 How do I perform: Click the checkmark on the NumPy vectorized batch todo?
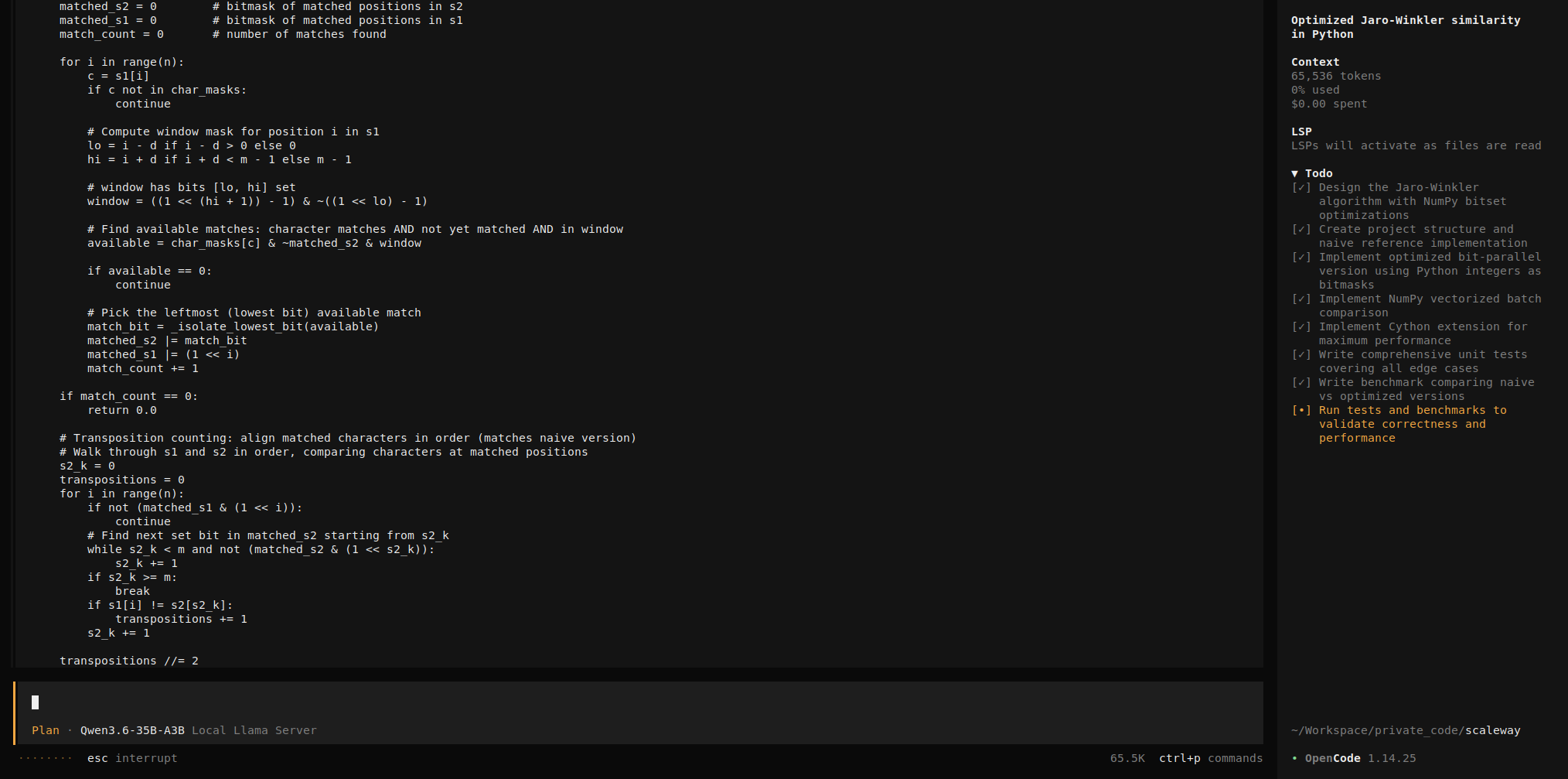pyautogui.click(x=1301, y=299)
